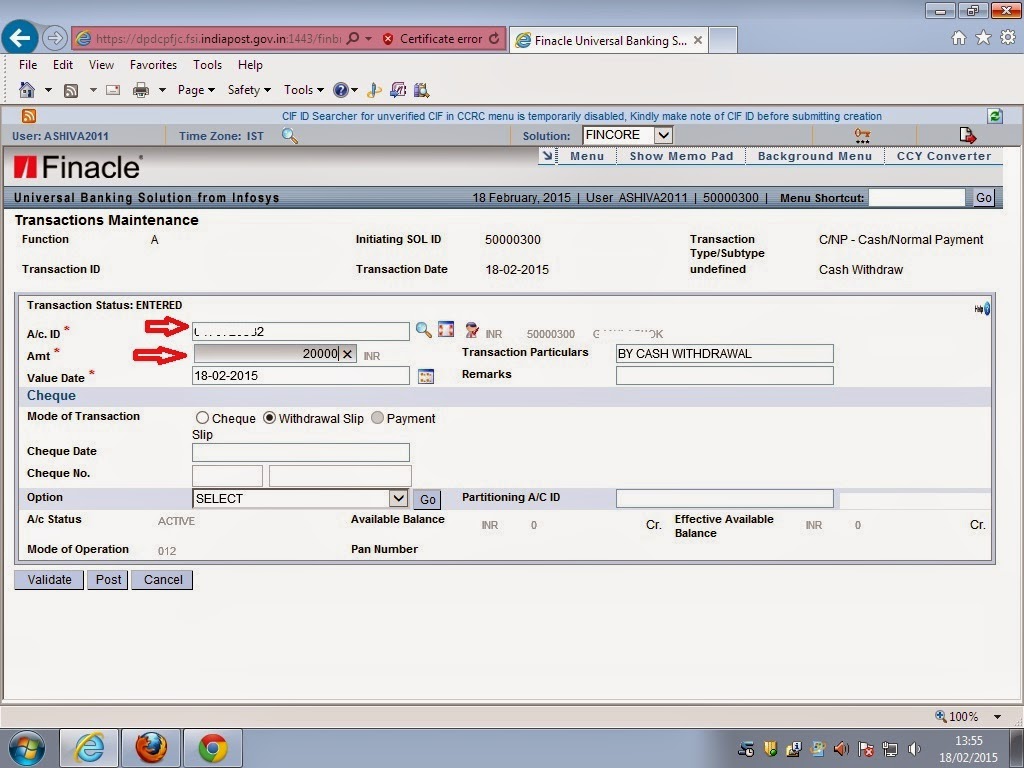
Task: Click the Partitioning A/C ID field
Action: coord(725,498)
